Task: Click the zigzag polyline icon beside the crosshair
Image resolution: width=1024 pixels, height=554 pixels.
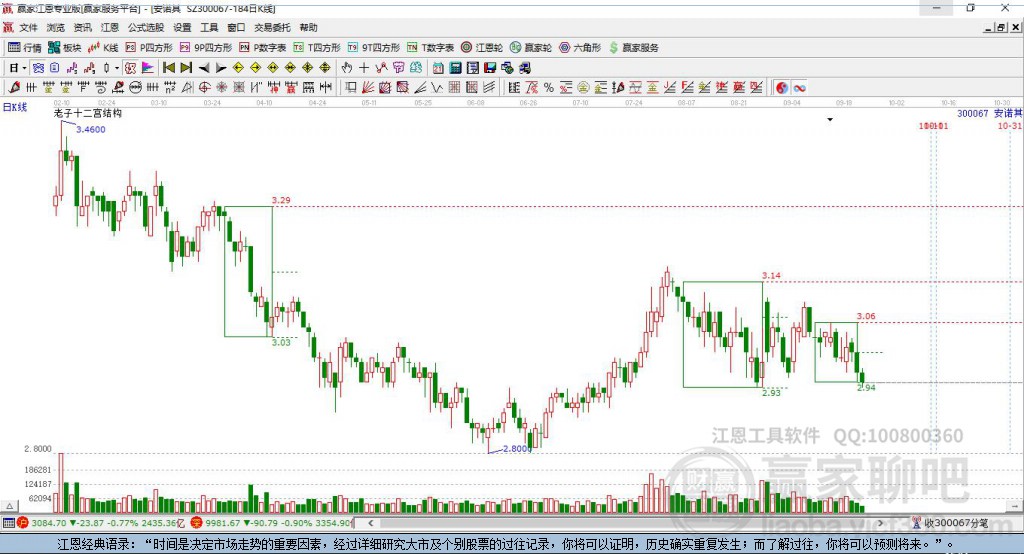Action: click(x=381, y=67)
